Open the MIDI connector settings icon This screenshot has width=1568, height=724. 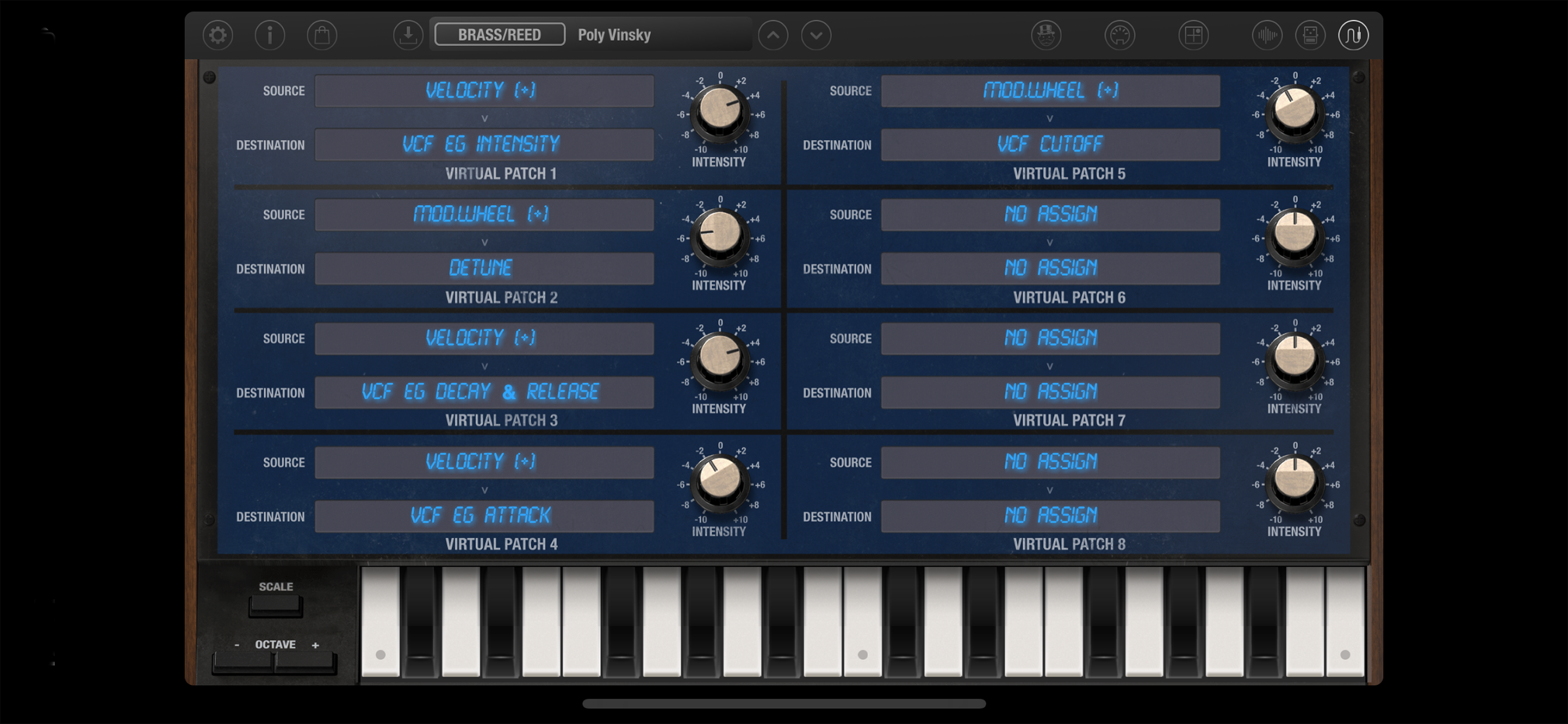point(1119,36)
